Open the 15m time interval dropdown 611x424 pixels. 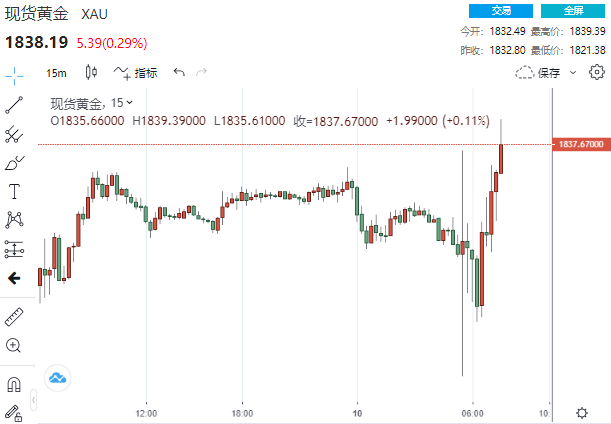pyautogui.click(x=57, y=72)
